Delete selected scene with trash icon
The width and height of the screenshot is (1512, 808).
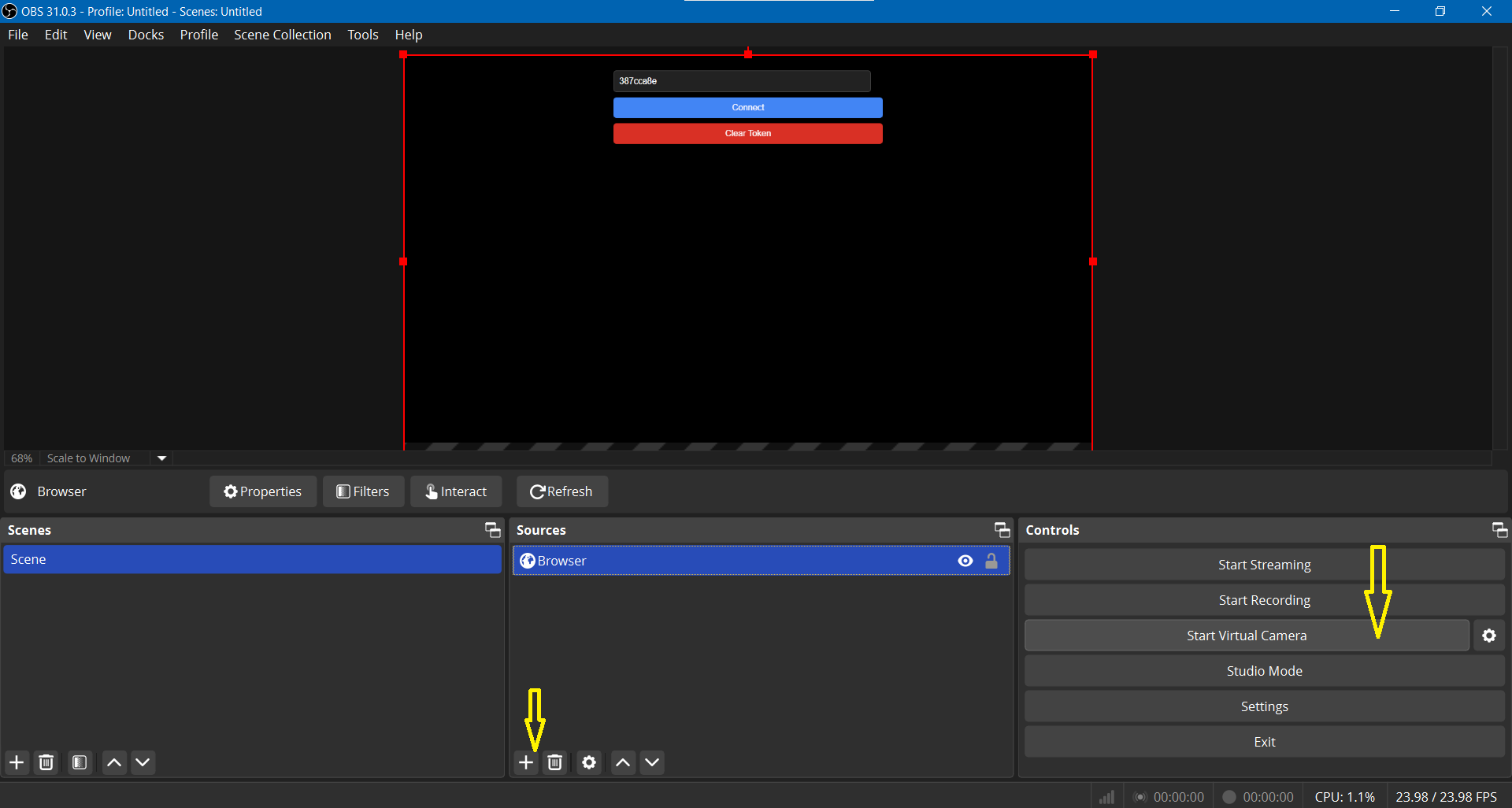[46, 762]
